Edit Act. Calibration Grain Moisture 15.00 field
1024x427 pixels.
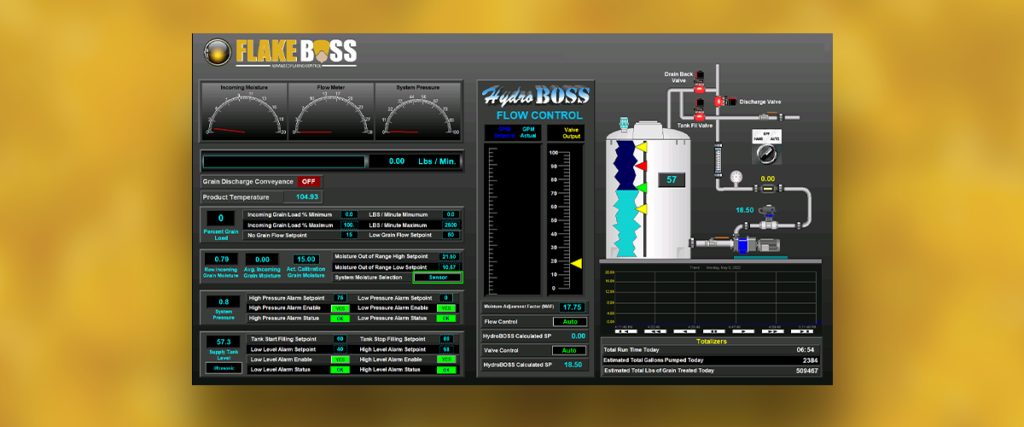(x=306, y=259)
